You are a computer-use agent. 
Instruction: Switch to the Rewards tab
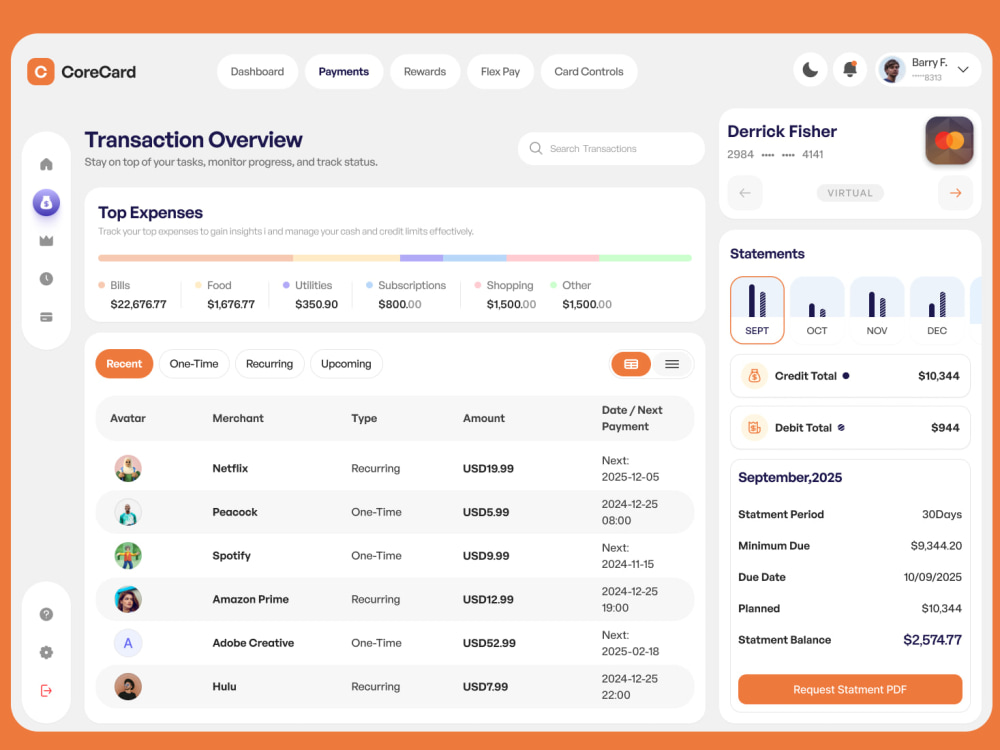click(425, 71)
